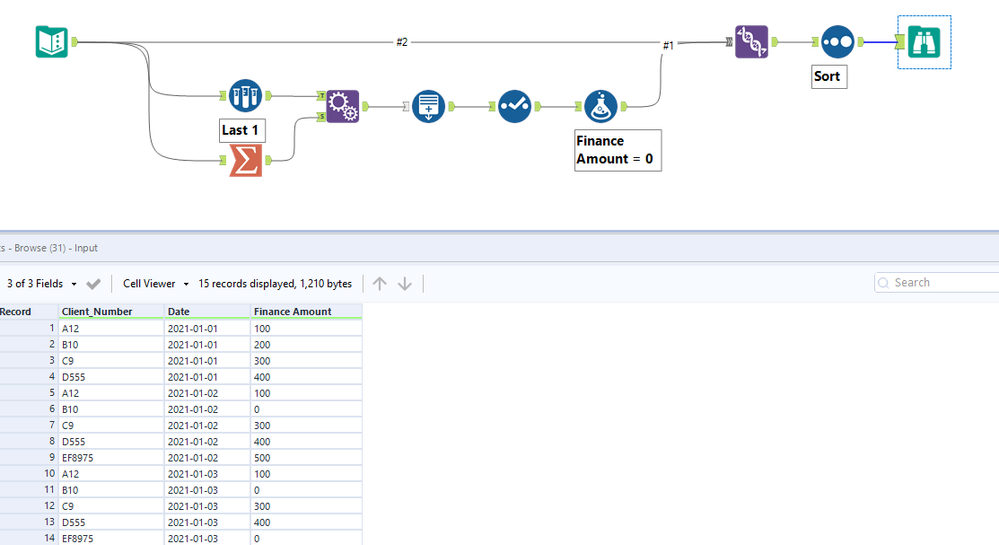Select Client_Number D555 in row 4

[111, 377]
